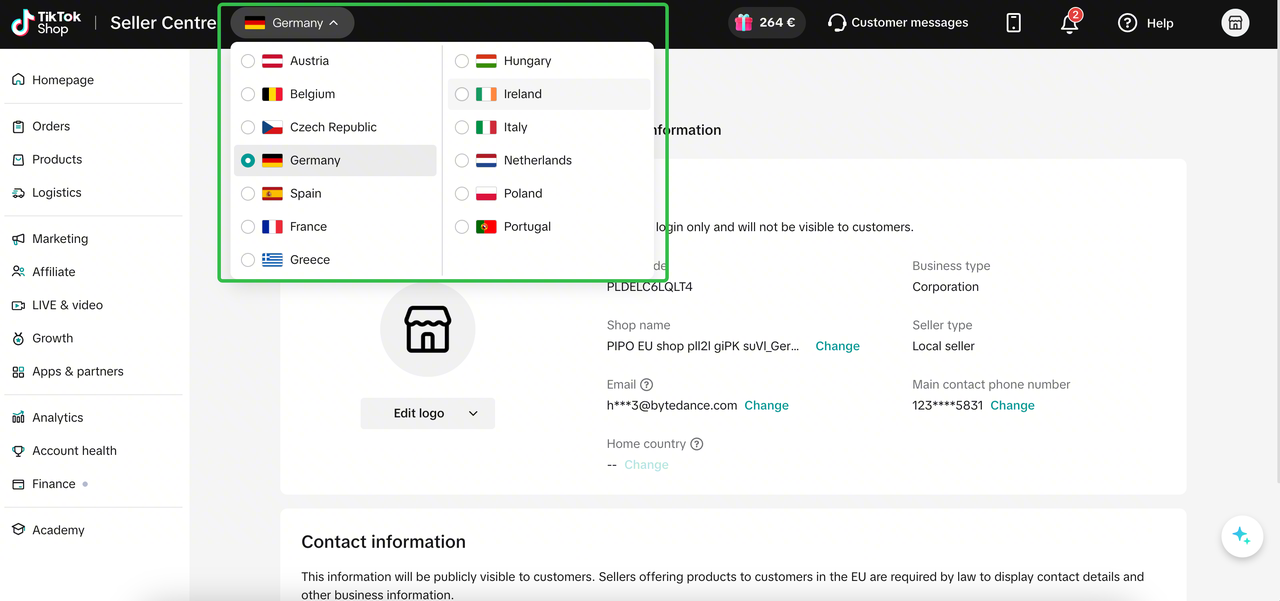The height and width of the screenshot is (601, 1280).
Task: Click Change next to phone number
Action: click(1012, 405)
